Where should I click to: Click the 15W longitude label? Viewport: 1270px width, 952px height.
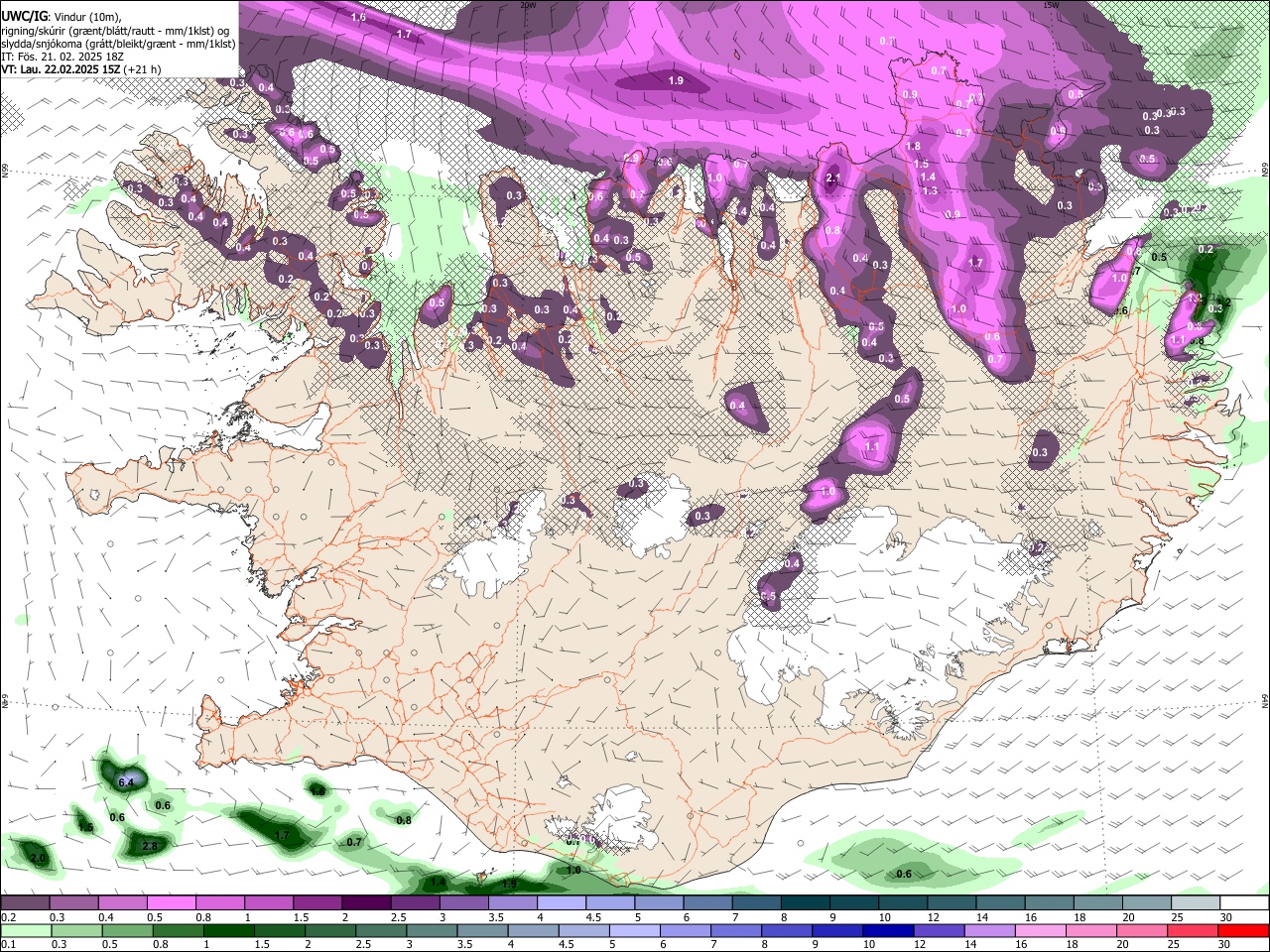click(1052, 5)
